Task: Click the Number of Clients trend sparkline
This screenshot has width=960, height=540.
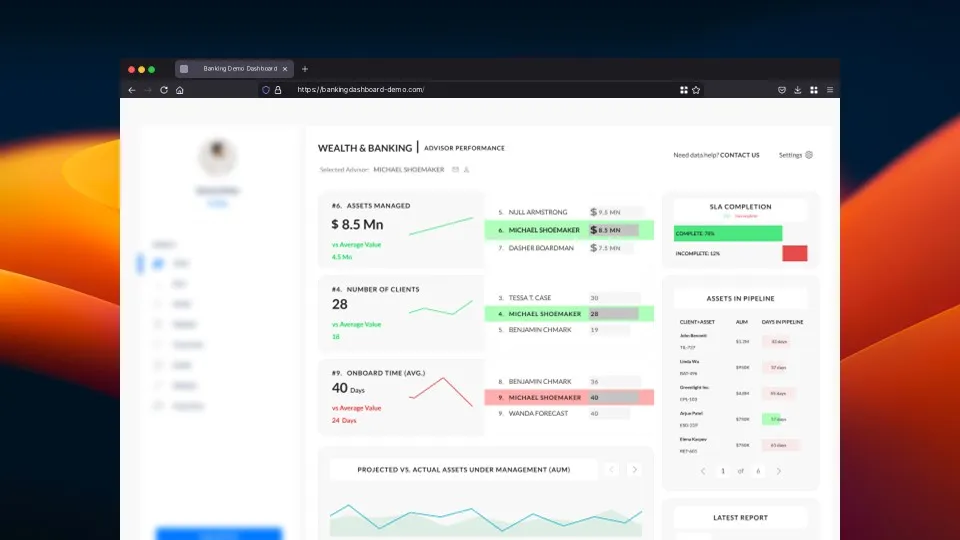Action: pos(441,308)
